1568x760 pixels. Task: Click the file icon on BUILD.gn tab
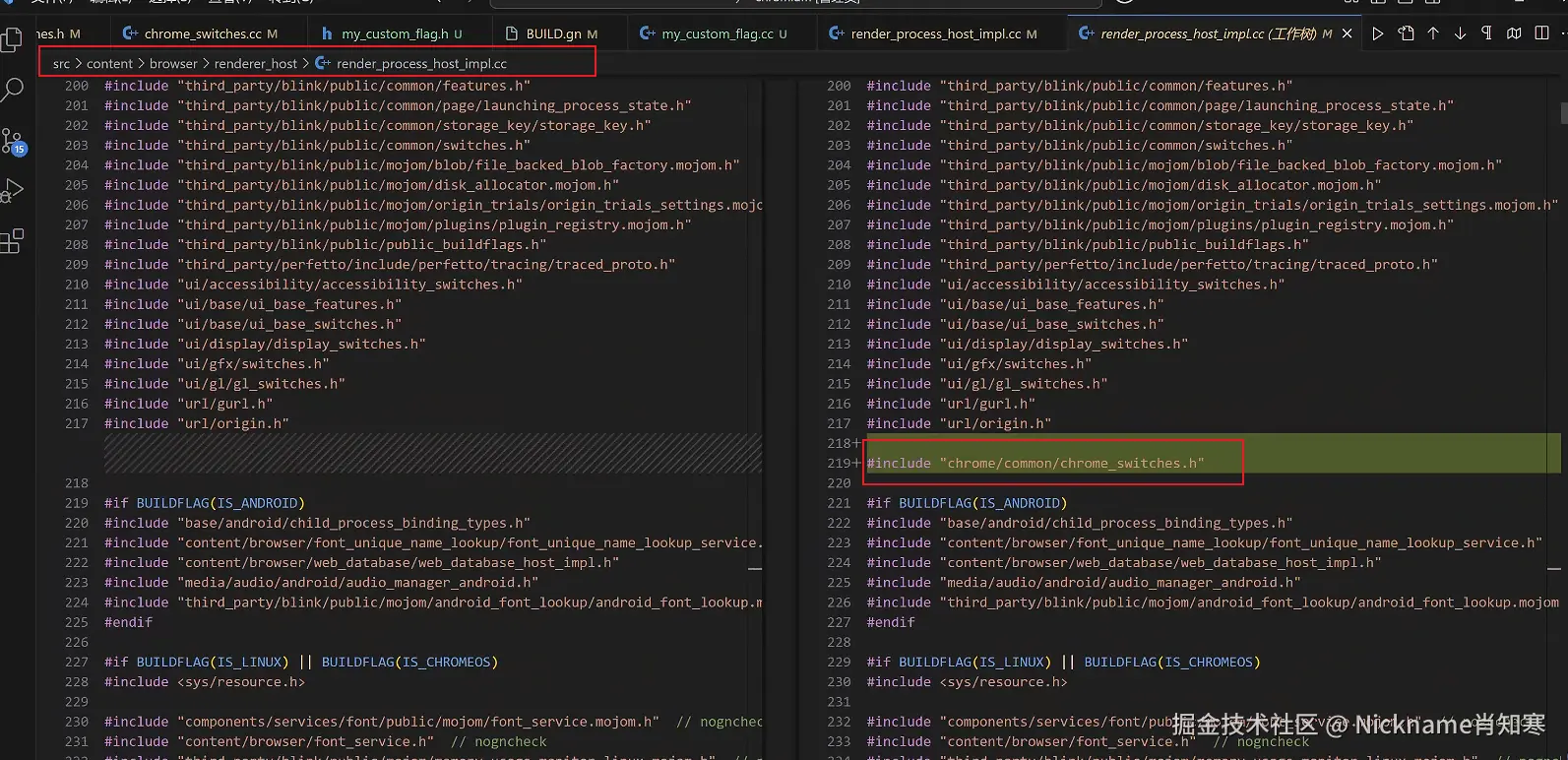tap(512, 33)
